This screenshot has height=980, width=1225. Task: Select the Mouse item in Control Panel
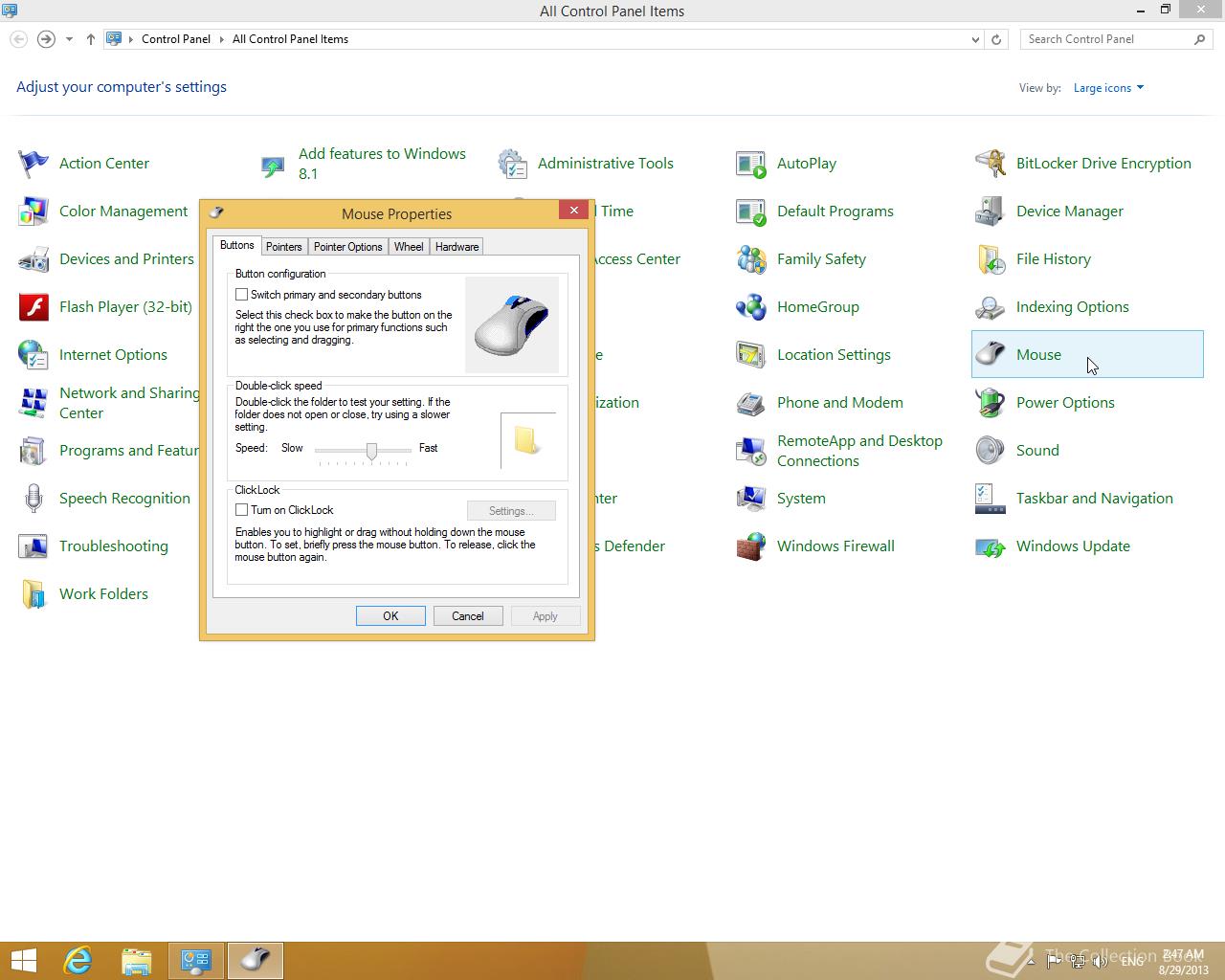1087,354
